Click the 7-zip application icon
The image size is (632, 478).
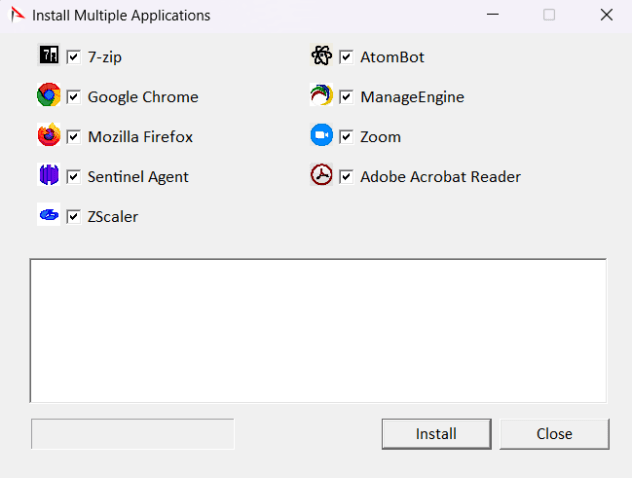tap(49, 56)
